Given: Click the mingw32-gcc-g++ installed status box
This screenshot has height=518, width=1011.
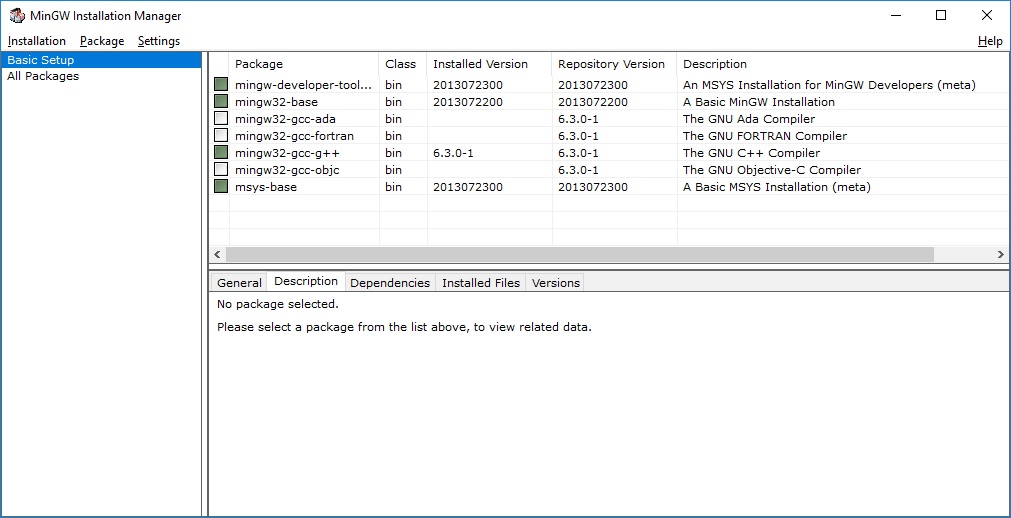Looking at the screenshot, I should [x=221, y=153].
